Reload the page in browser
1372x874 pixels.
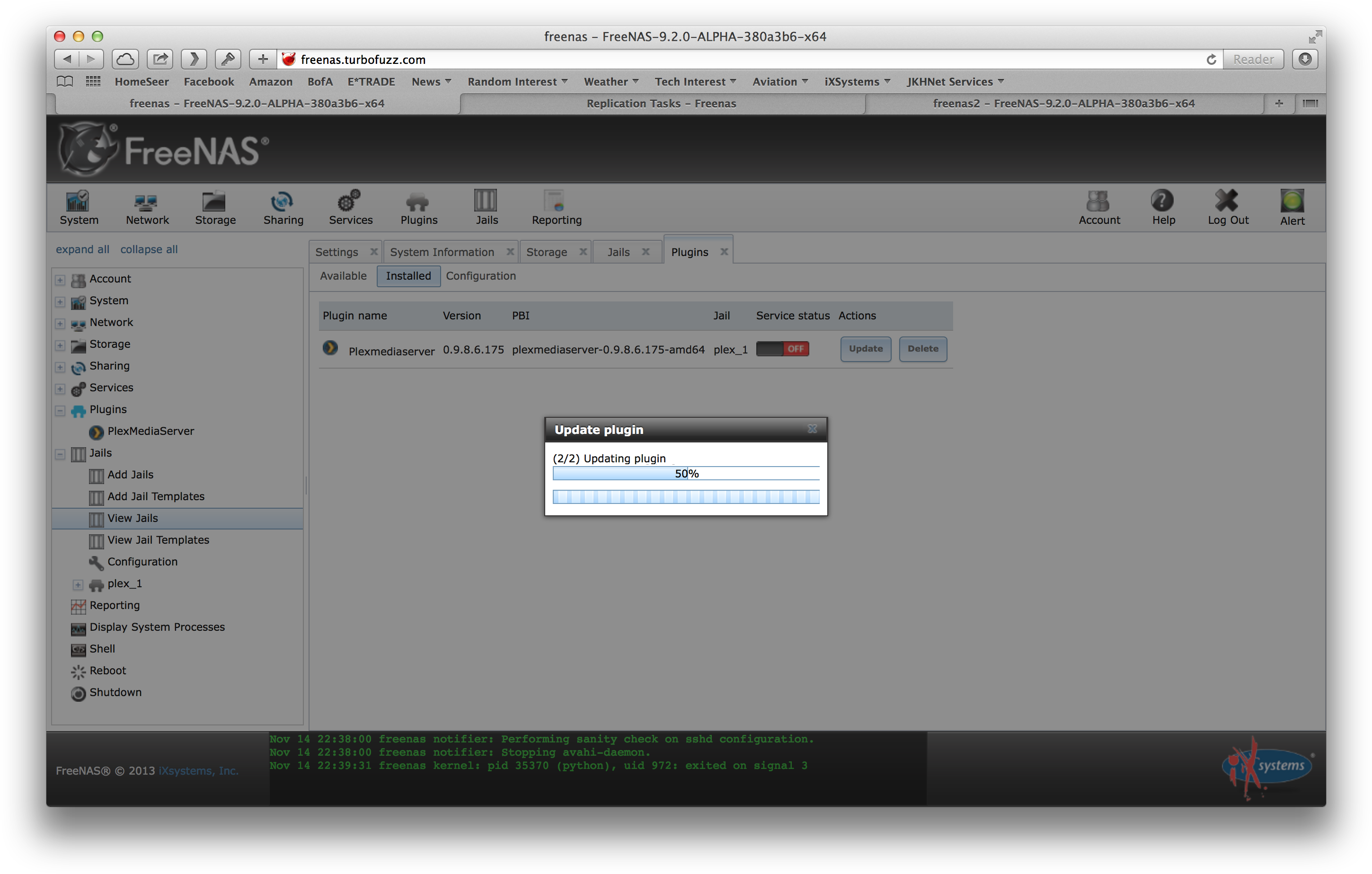click(1211, 59)
